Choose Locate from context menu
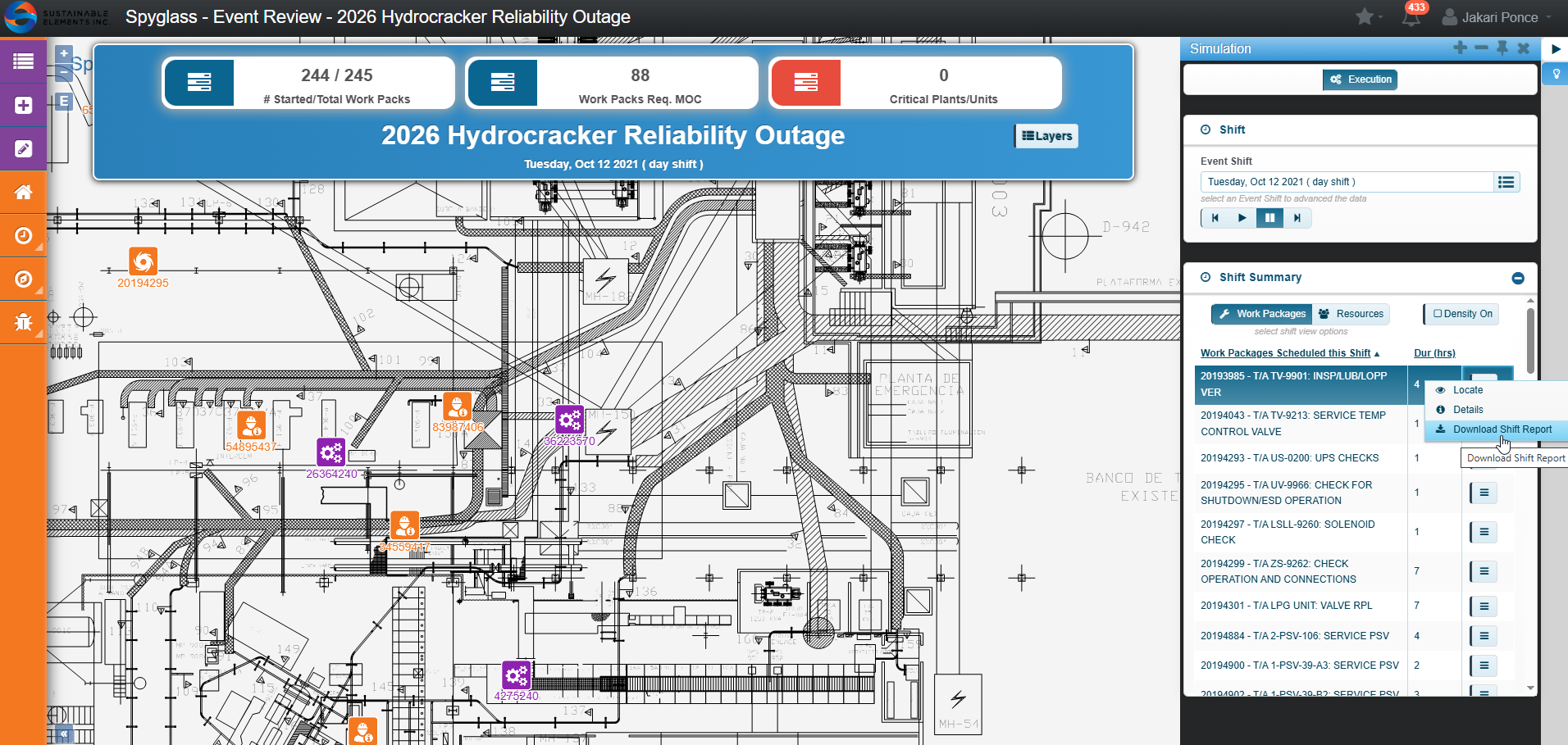 pos(1496,390)
